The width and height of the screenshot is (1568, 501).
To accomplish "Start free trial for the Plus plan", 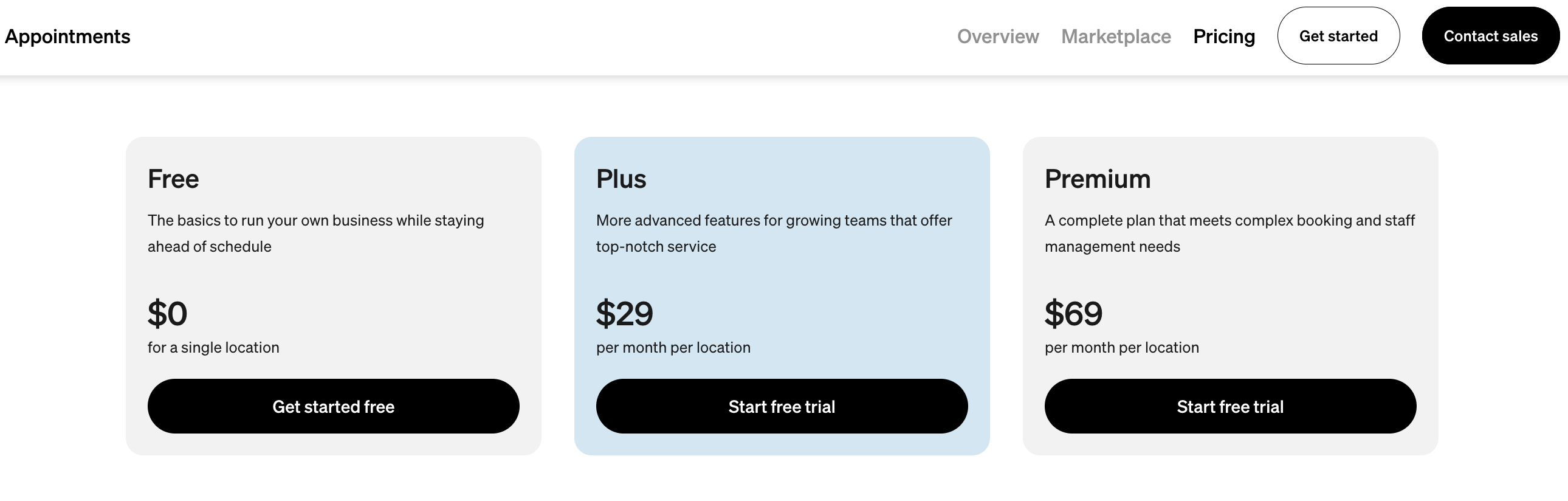I will coord(782,406).
